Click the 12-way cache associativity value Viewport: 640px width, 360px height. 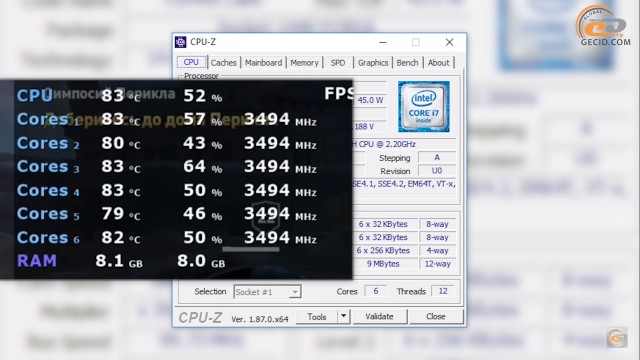(438, 264)
